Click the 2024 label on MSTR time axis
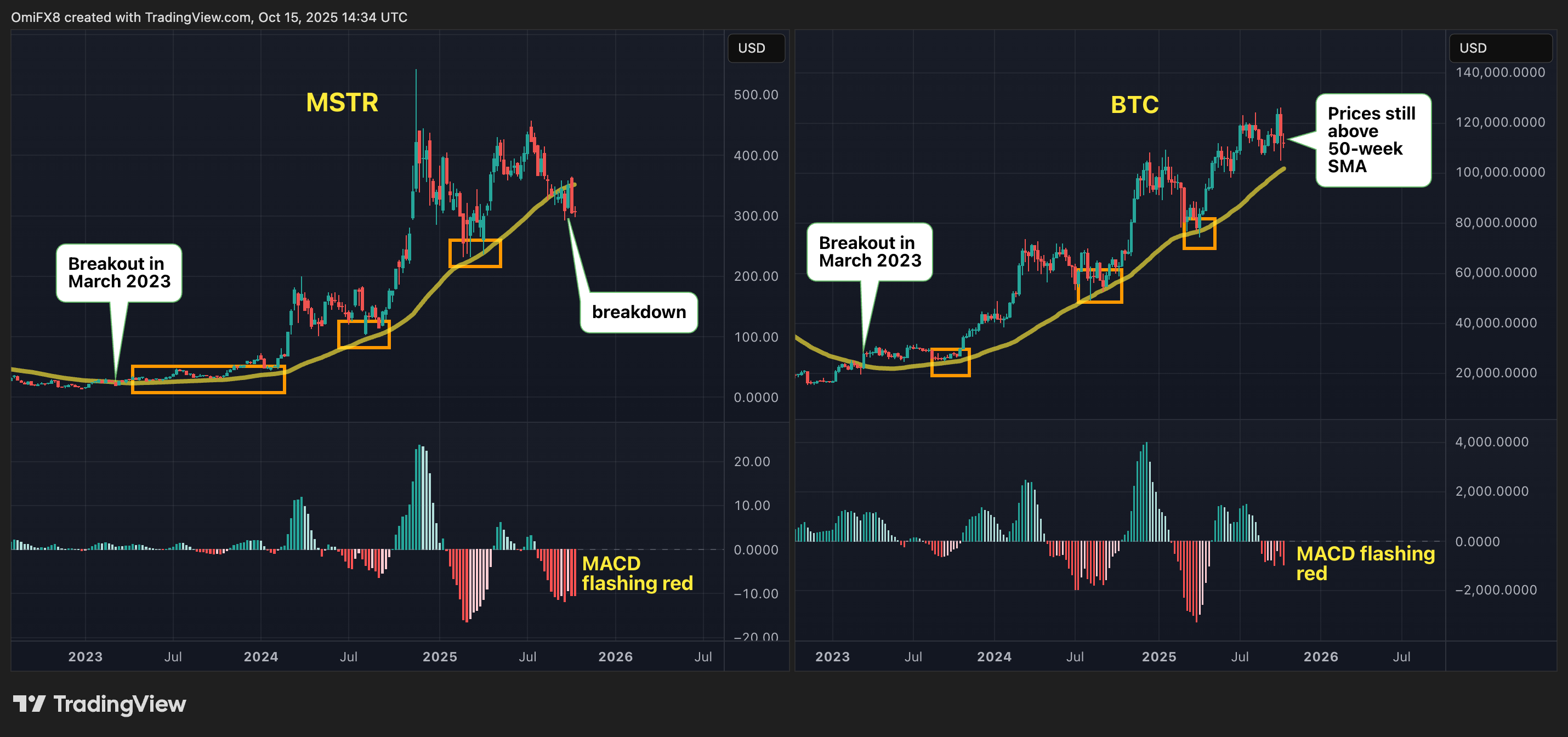Image resolution: width=1568 pixels, height=737 pixels. coord(260,657)
